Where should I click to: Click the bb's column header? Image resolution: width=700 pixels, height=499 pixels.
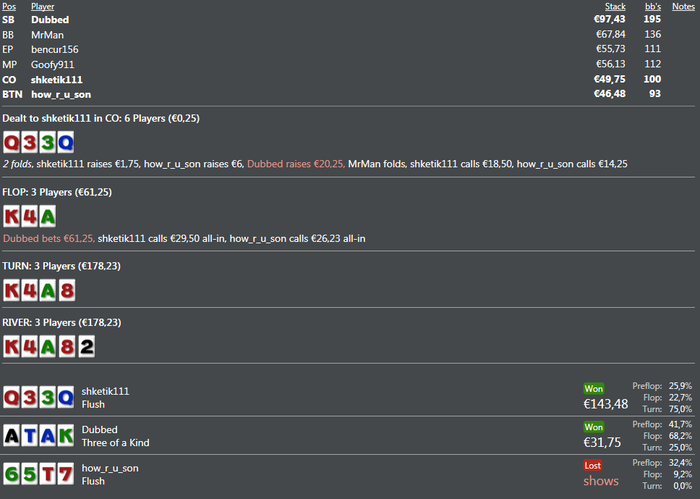coord(653,7)
